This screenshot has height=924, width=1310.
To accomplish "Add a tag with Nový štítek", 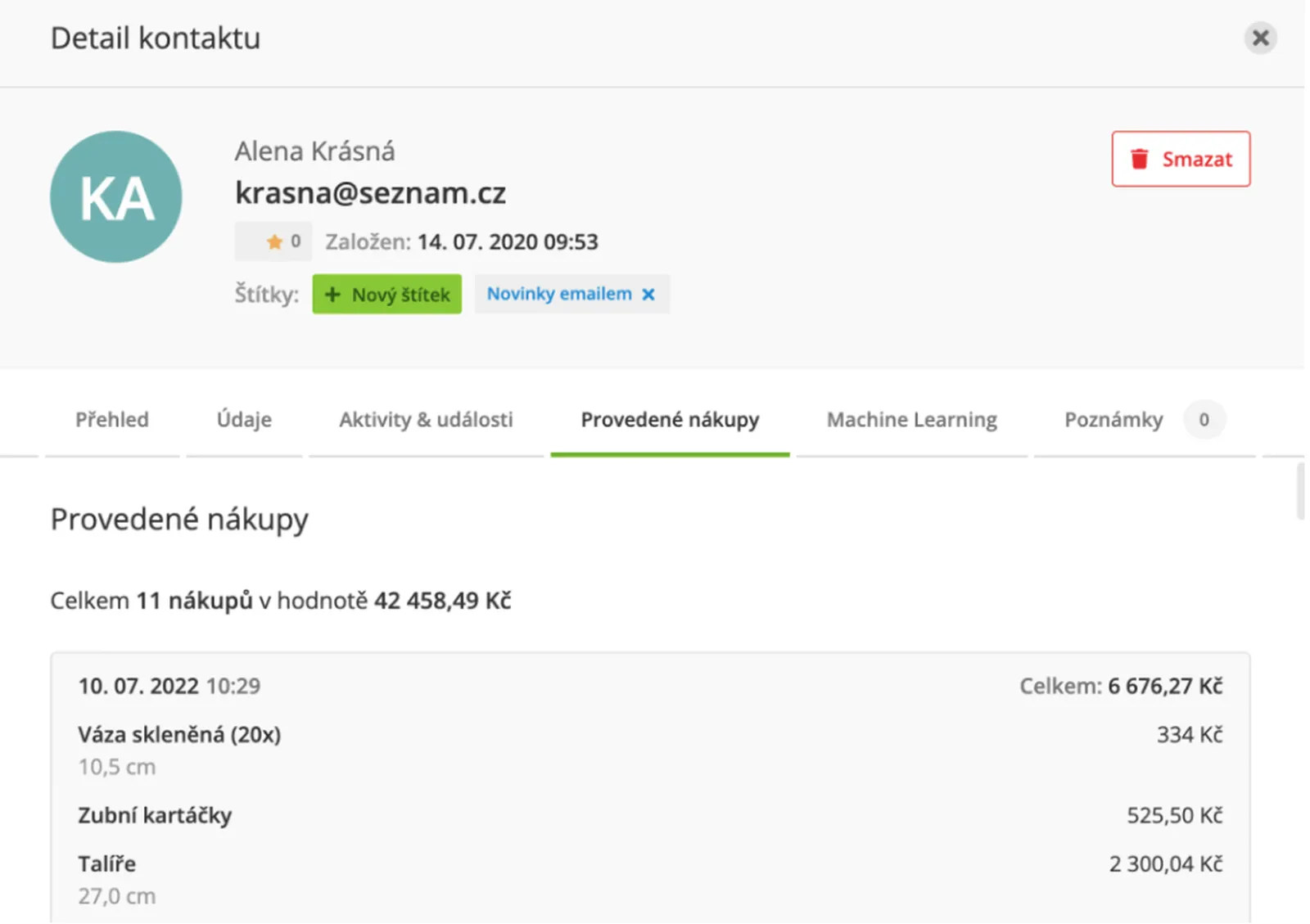I will pyautogui.click(x=387, y=295).
